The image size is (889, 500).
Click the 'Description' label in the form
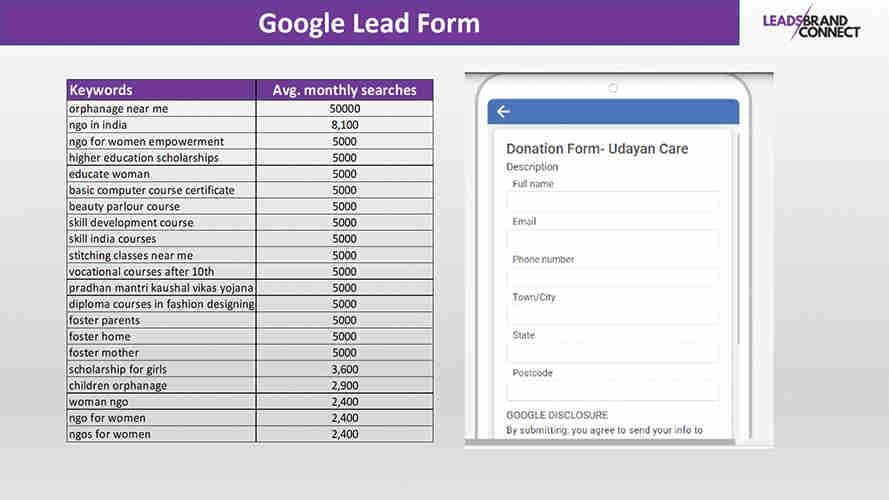[x=532, y=167]
